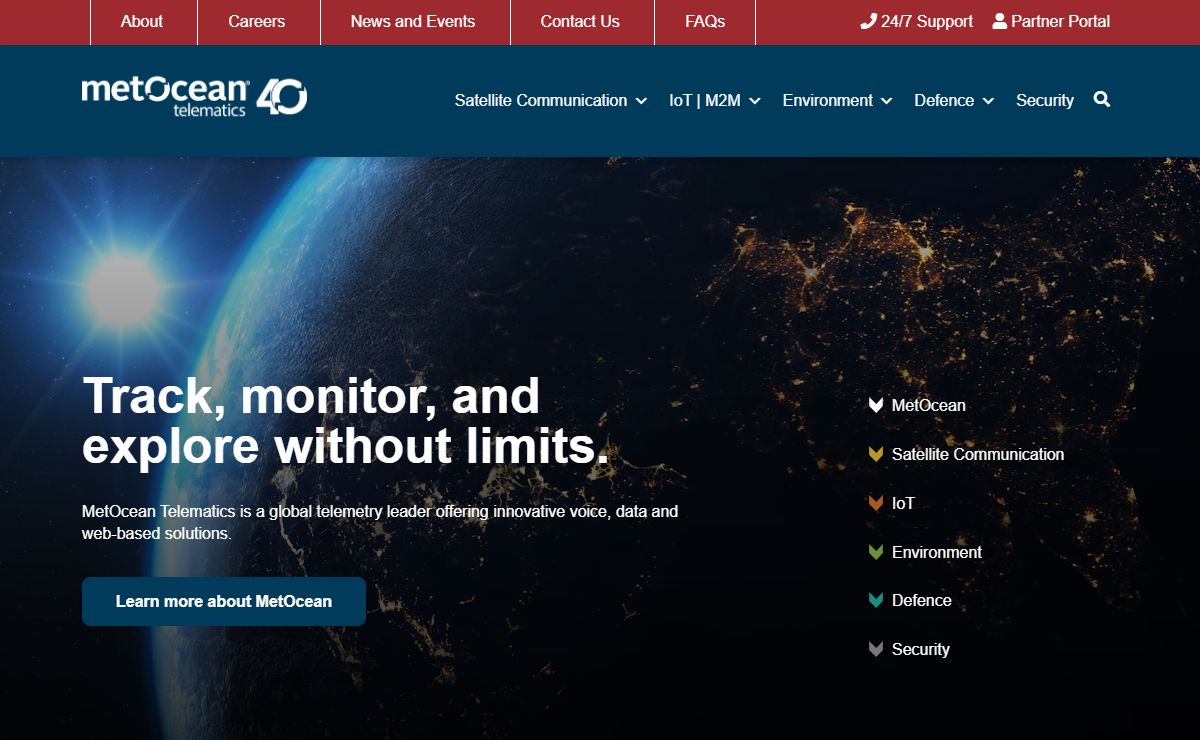Viewport: 1200px width, 740px height.
Task: Select Security text in hero list
Action: click(x=921, y=649)
